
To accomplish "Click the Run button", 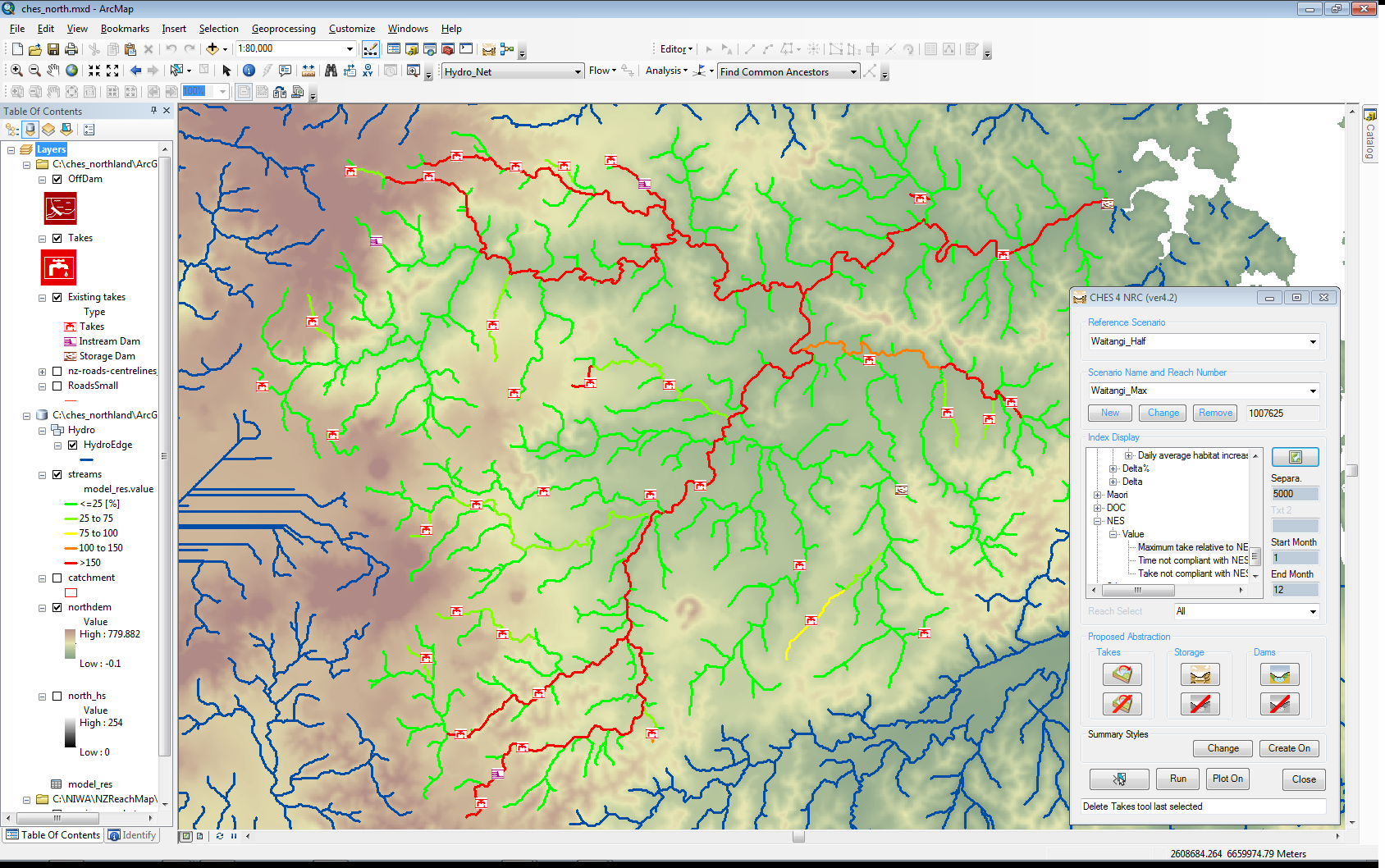I will tap(1177, 779).
